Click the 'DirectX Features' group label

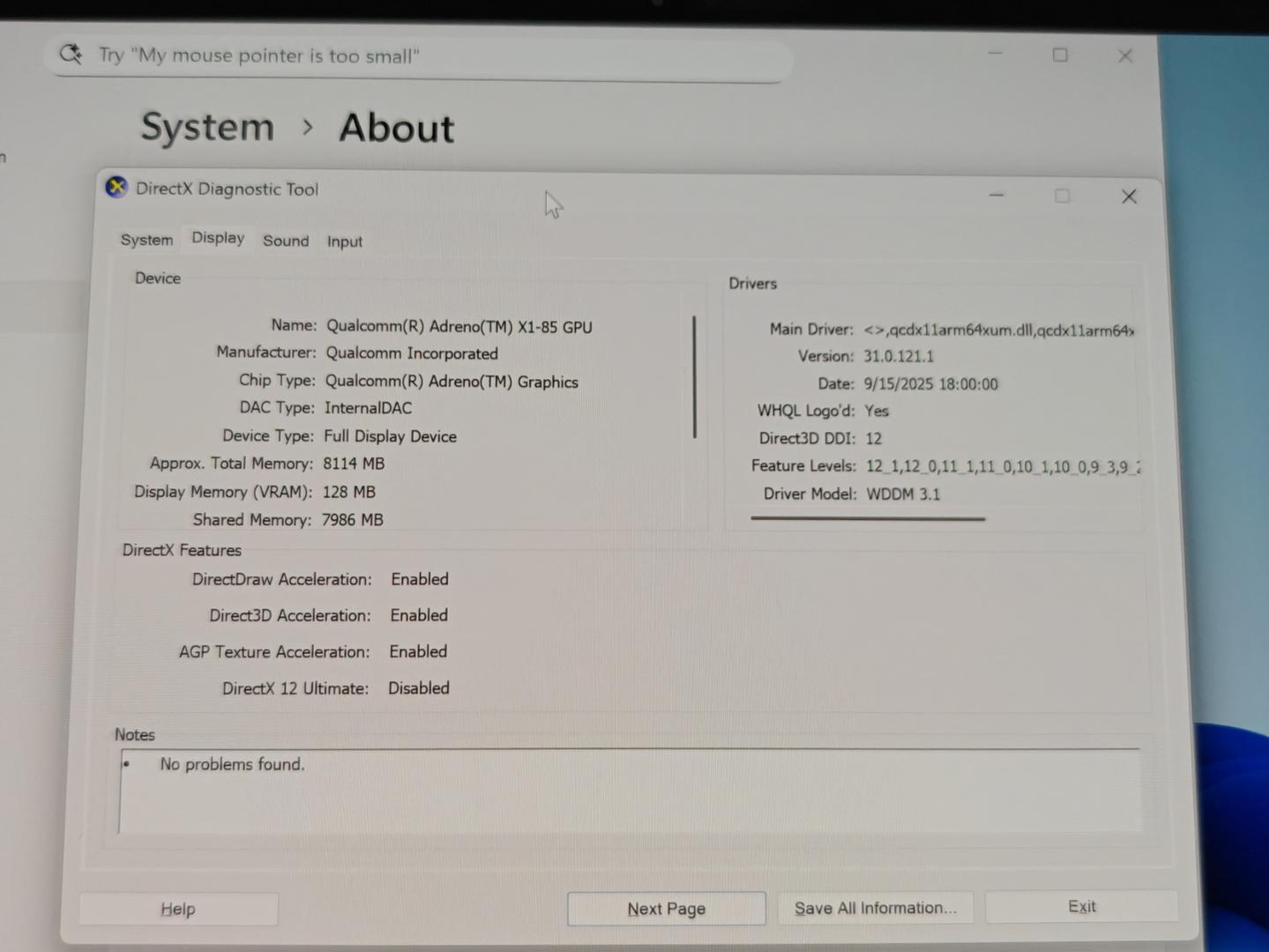click(182, 550)
